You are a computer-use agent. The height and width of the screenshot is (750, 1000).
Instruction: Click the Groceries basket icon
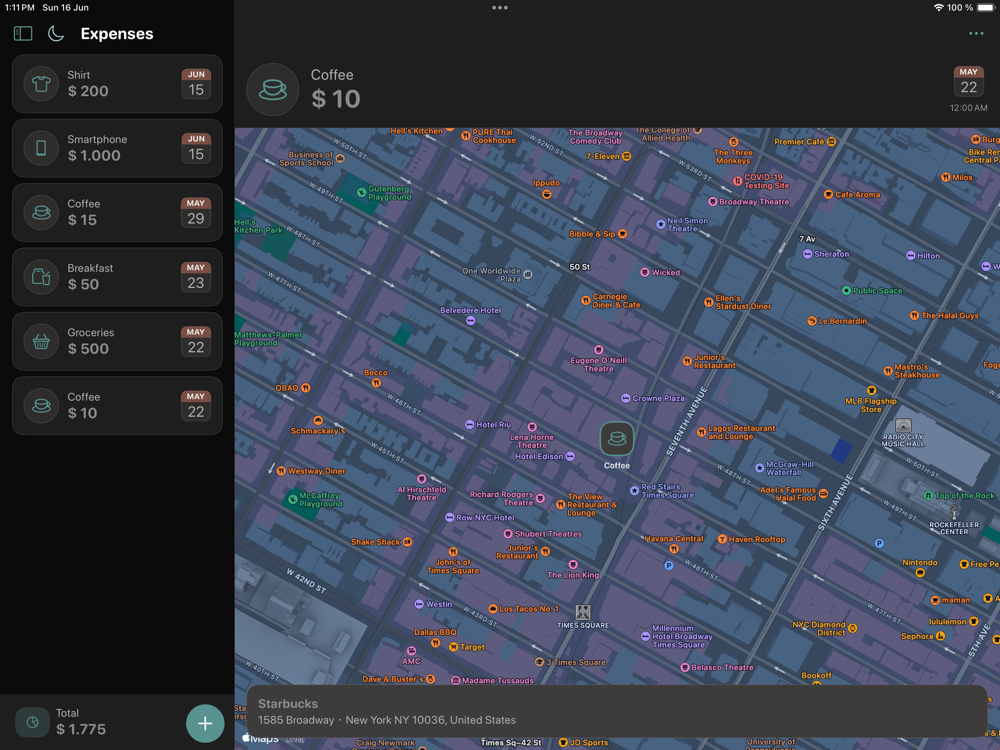pos(41,341)
